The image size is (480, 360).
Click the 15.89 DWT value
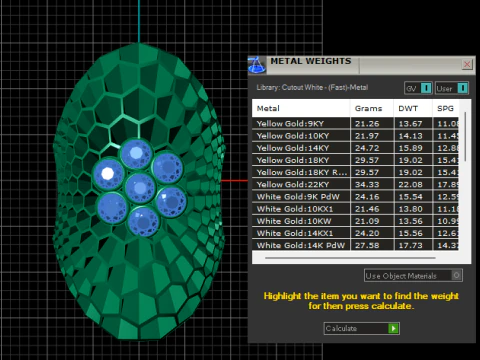tap(410, 148)
